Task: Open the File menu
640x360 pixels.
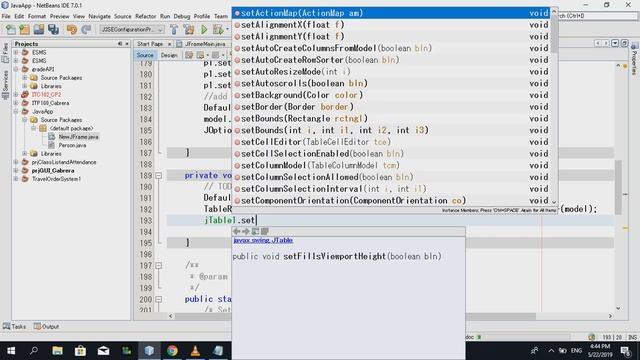Action: (6, 16)
